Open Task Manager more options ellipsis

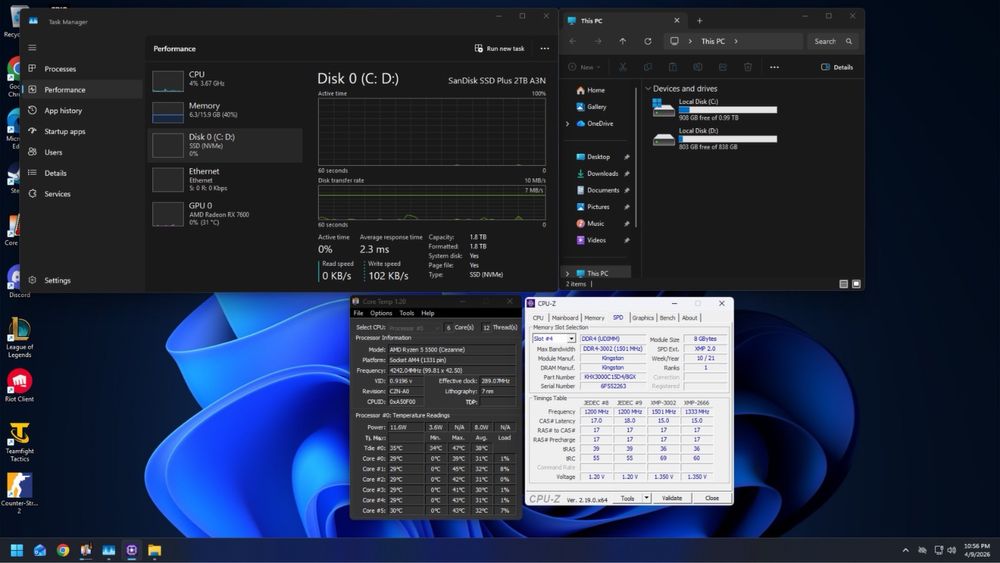click(545, 48)
